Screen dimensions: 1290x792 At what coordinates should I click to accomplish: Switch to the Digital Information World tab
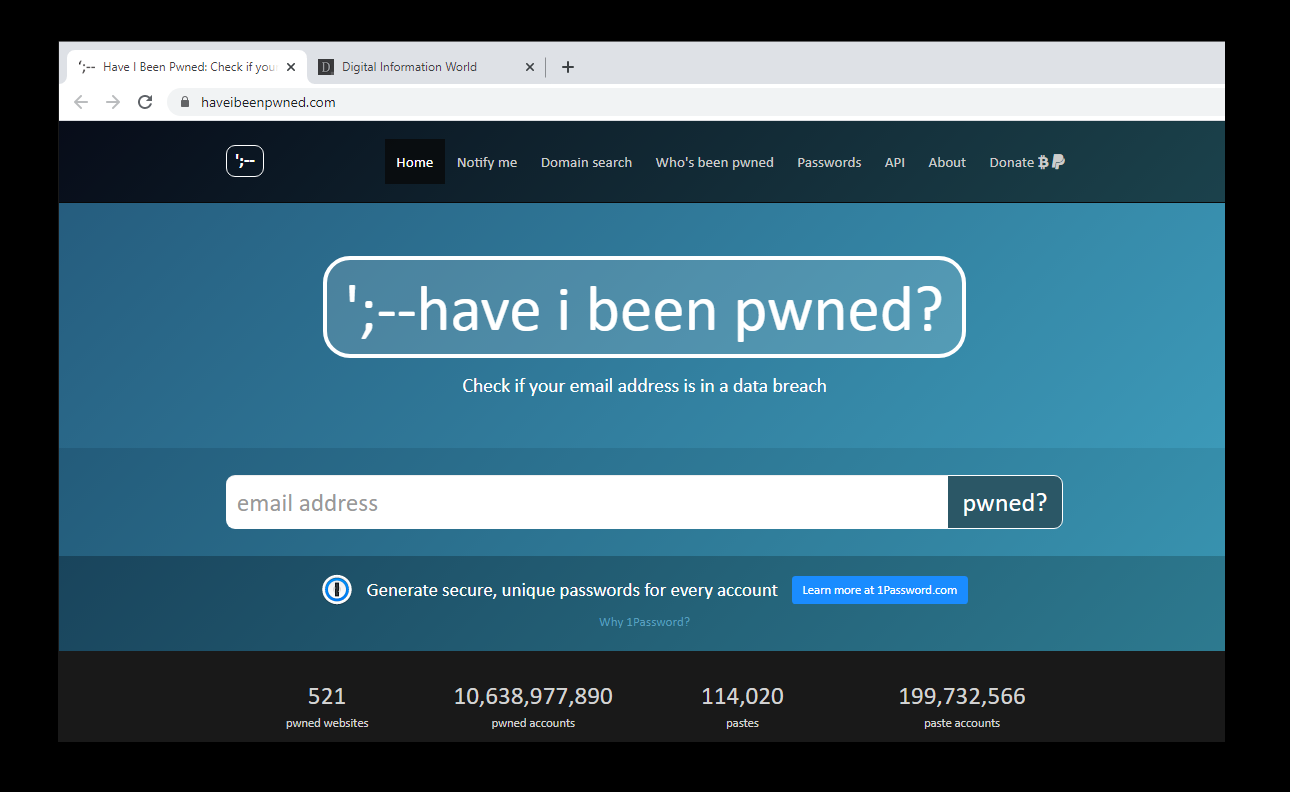click(425, 67)
